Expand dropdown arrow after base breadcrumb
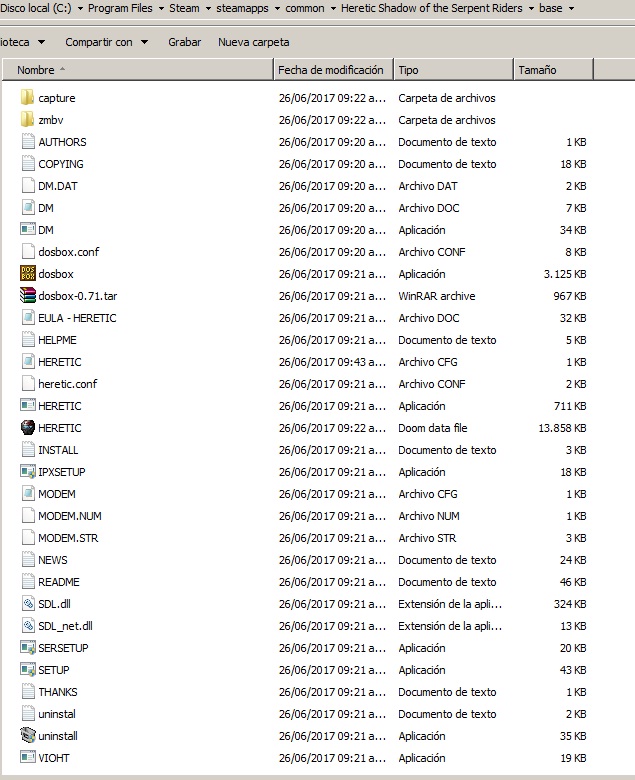The width and height of the screenshot is (635, 780). (571, 8)
